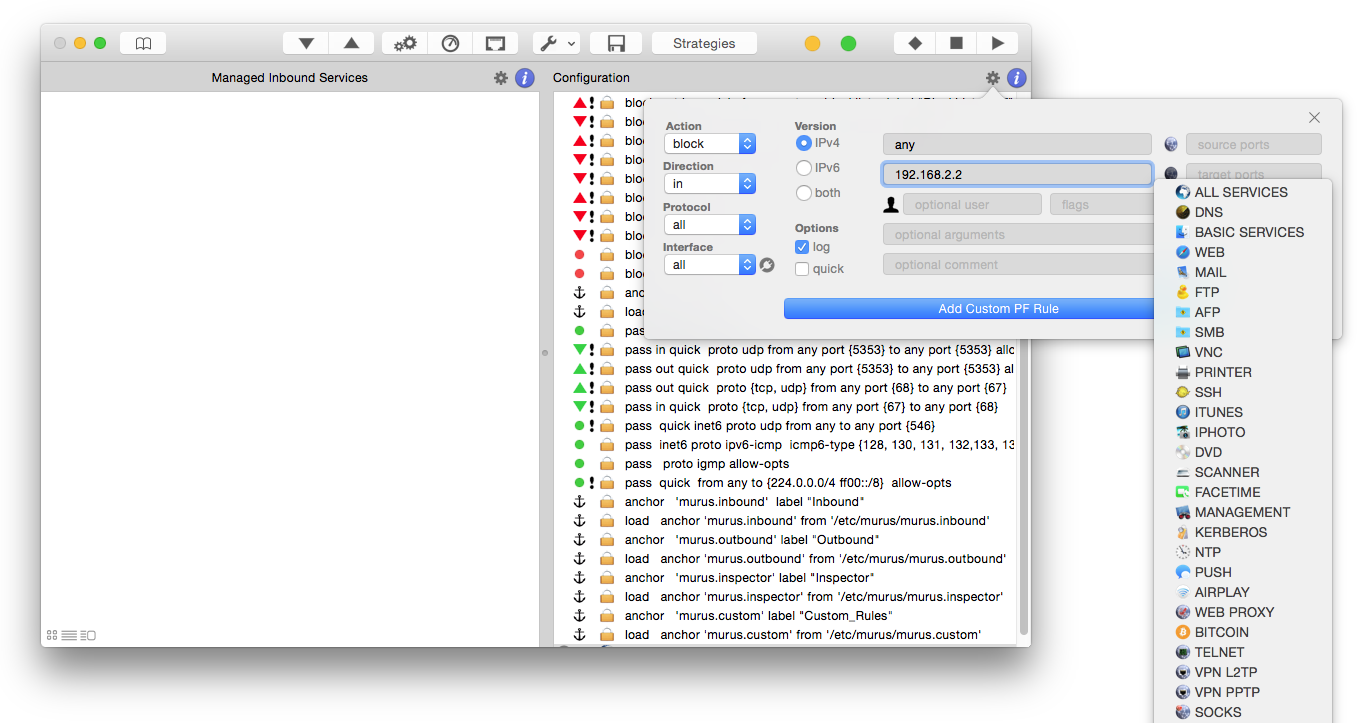Click the floppy disk save icon

click(616, 43)
